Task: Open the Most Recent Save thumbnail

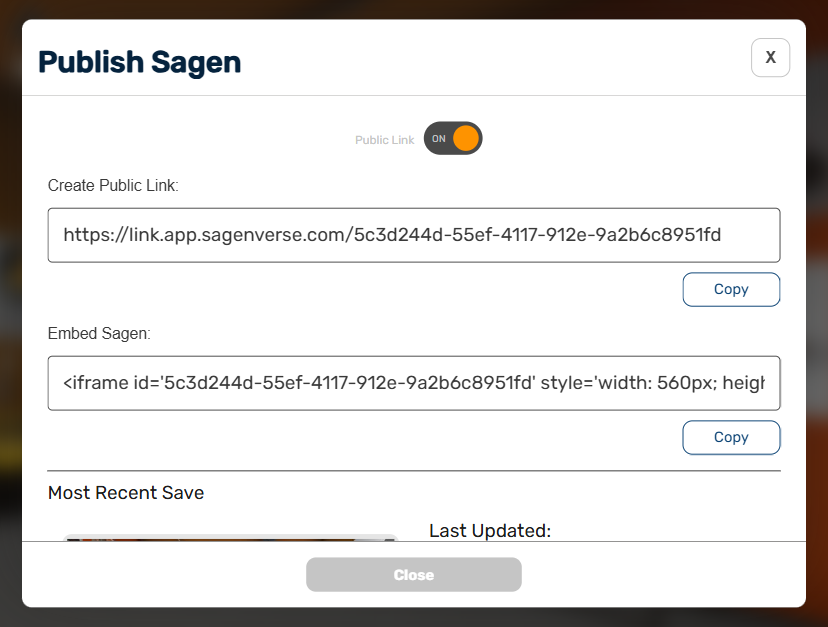Action: tap(230, 540)
